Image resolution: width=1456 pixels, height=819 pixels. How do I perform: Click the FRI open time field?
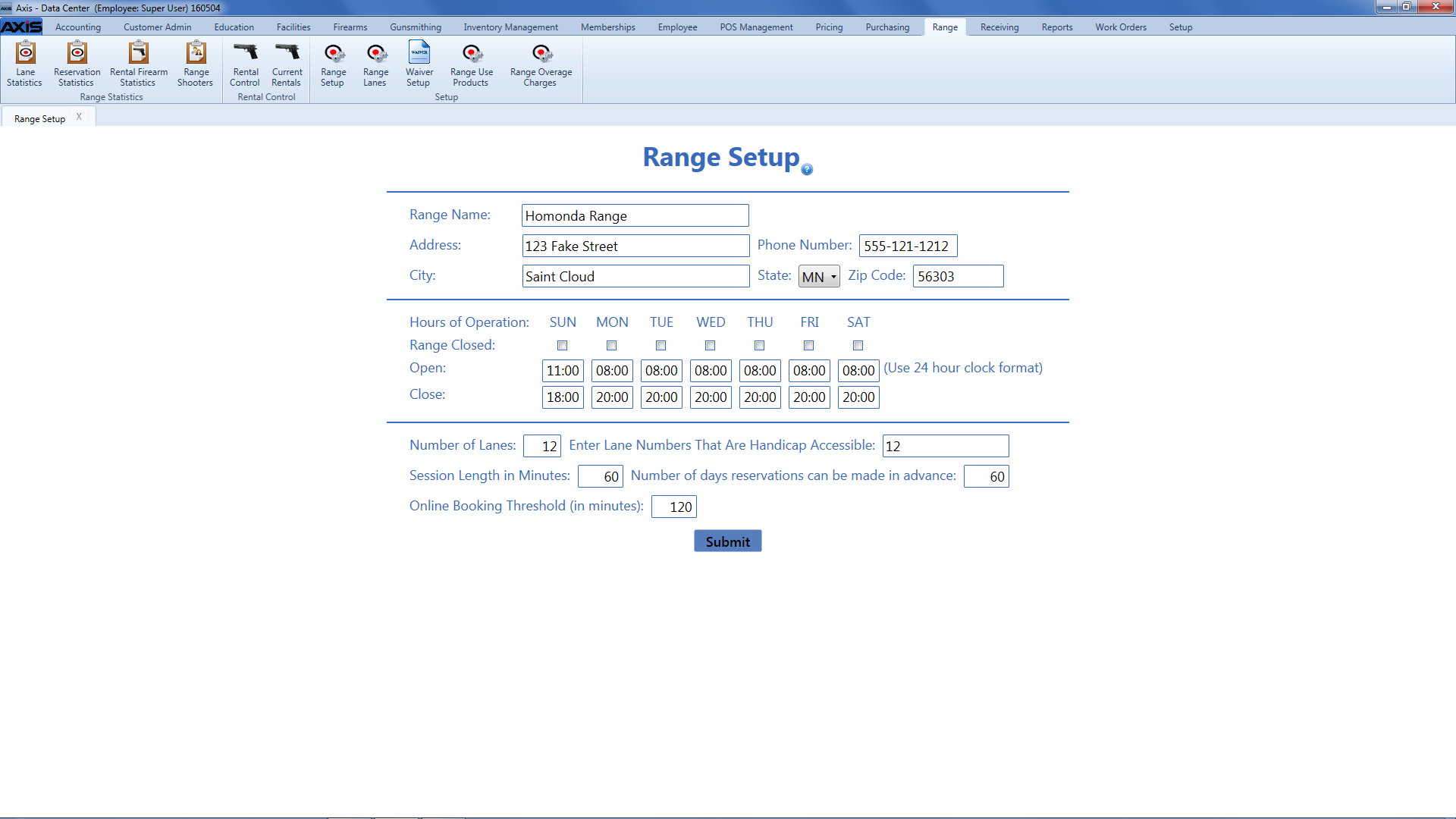[809, 371]
